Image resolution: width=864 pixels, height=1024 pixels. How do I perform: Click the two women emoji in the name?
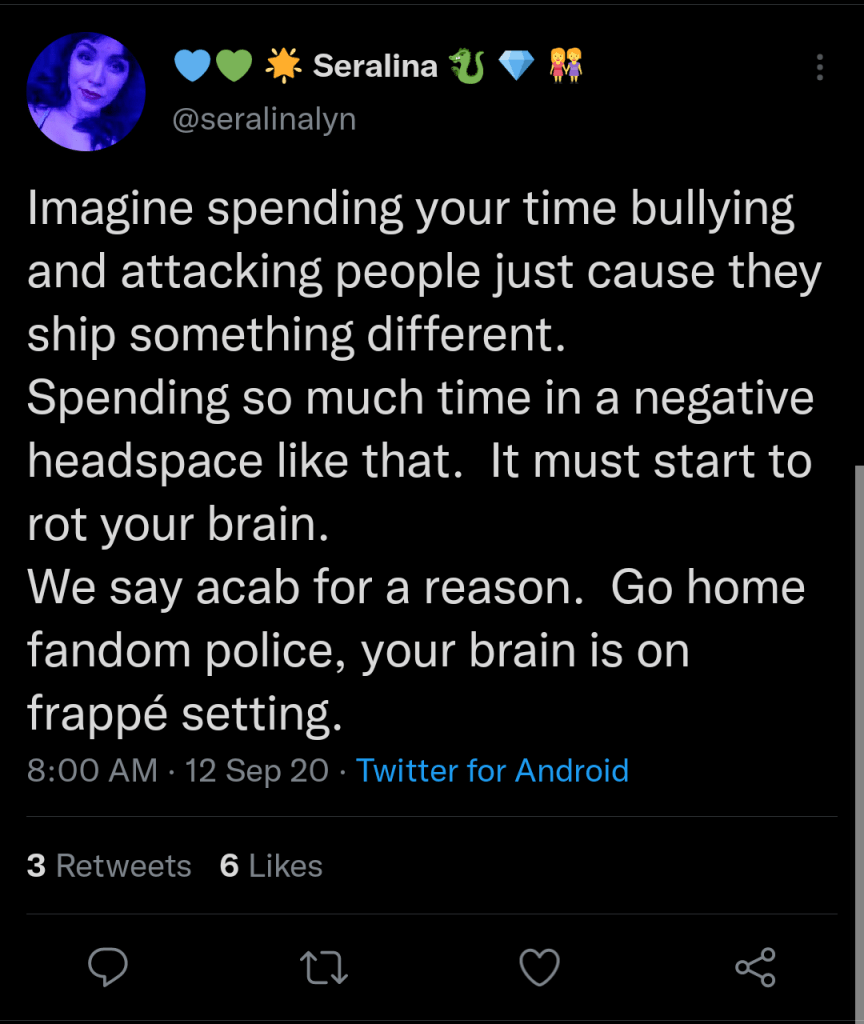566,66
